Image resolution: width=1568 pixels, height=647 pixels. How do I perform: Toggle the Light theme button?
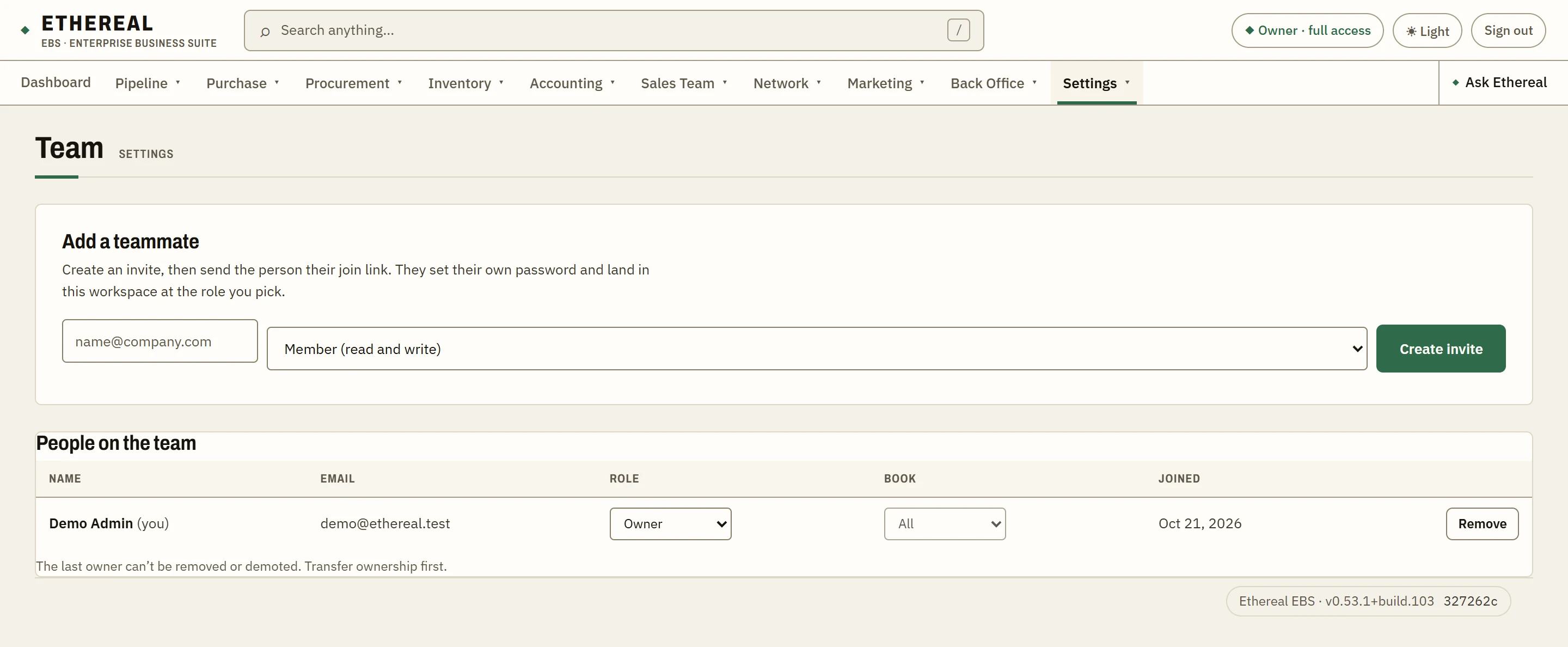point(1427,30)
